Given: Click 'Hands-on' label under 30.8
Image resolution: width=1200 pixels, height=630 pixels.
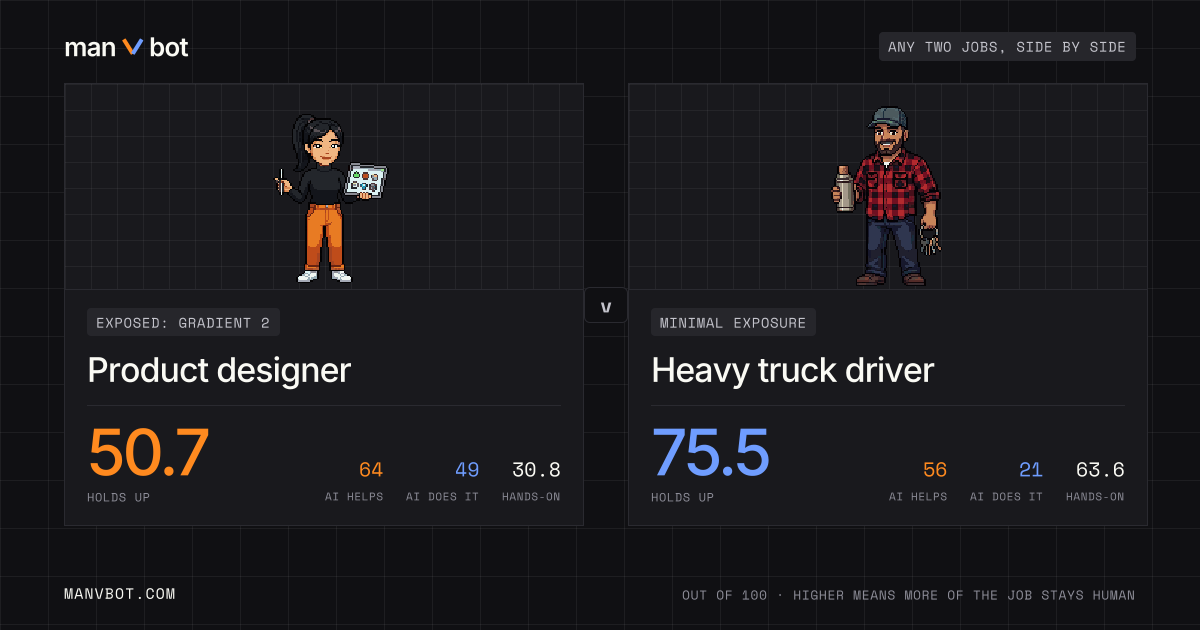Looking at the screenshot, I should pyautogui.click(x=531, y=497).
